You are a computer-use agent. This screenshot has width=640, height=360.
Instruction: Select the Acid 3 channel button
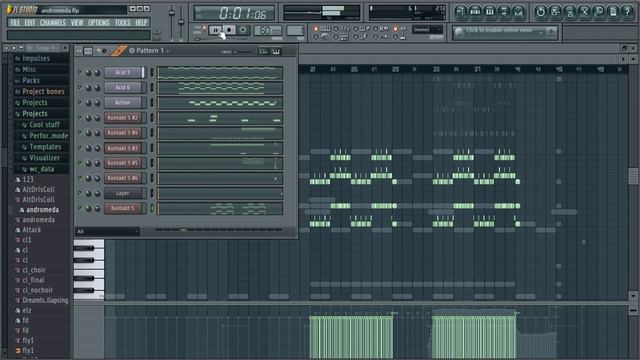(x=123, y=73)
